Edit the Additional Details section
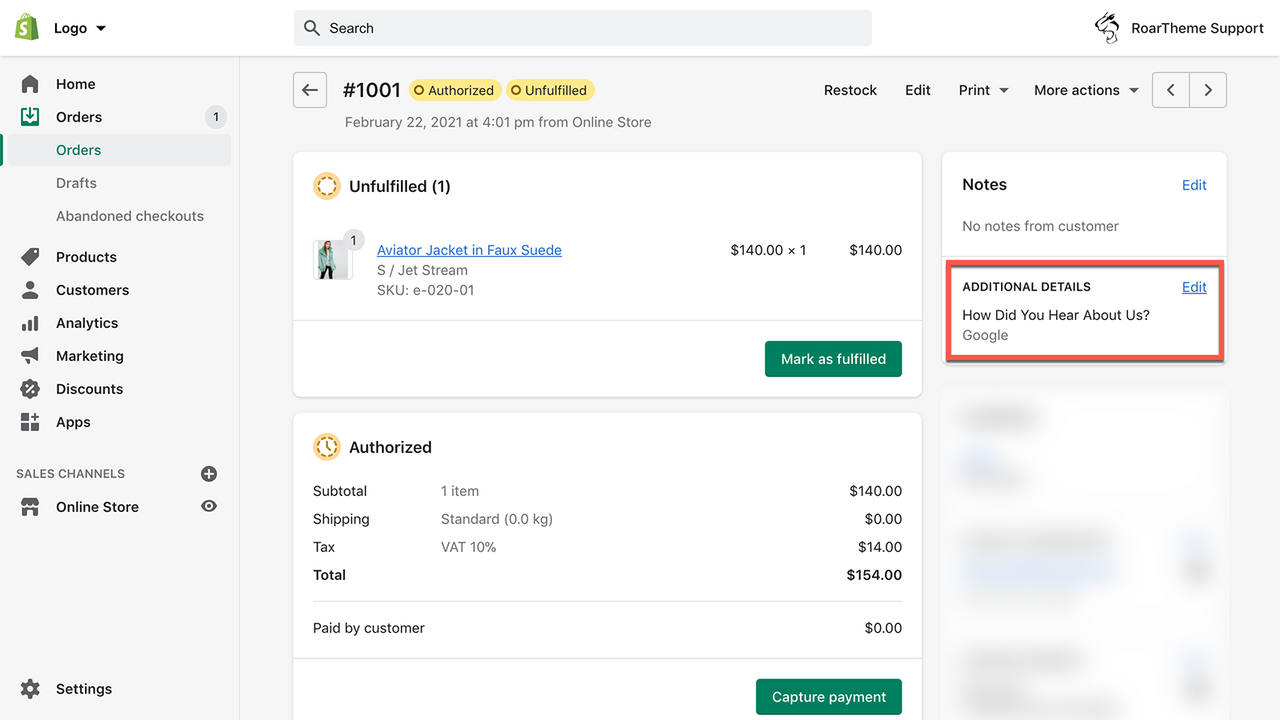This screenshot has height=720, width=1280. 1194,287
